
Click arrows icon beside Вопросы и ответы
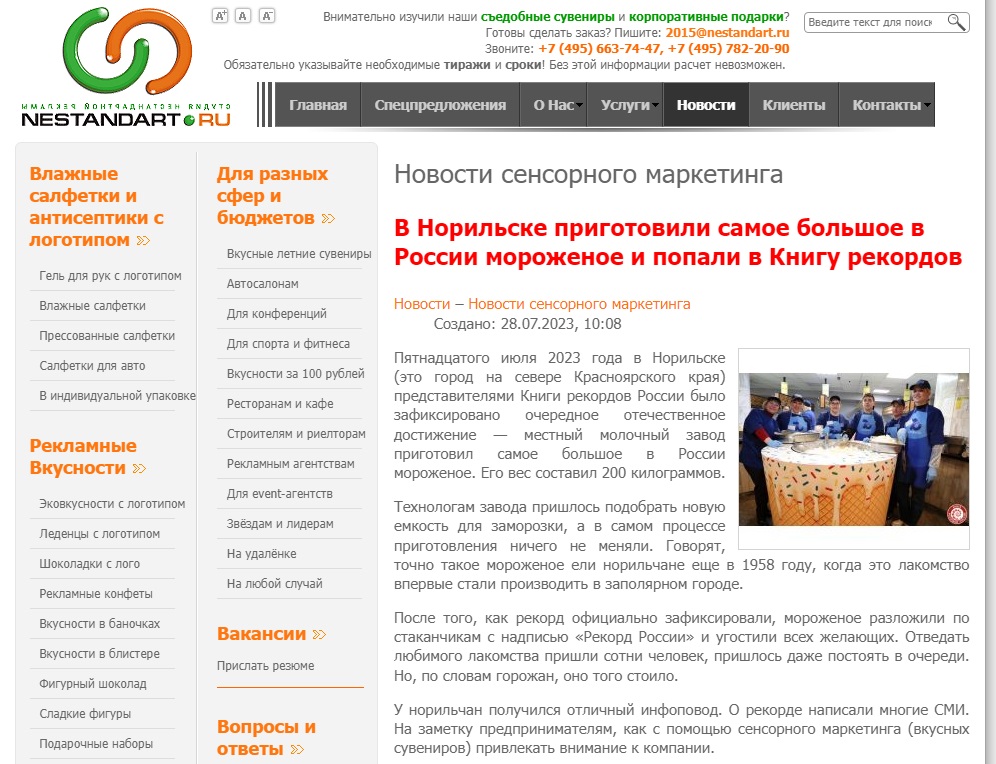(x=297, y=749)
